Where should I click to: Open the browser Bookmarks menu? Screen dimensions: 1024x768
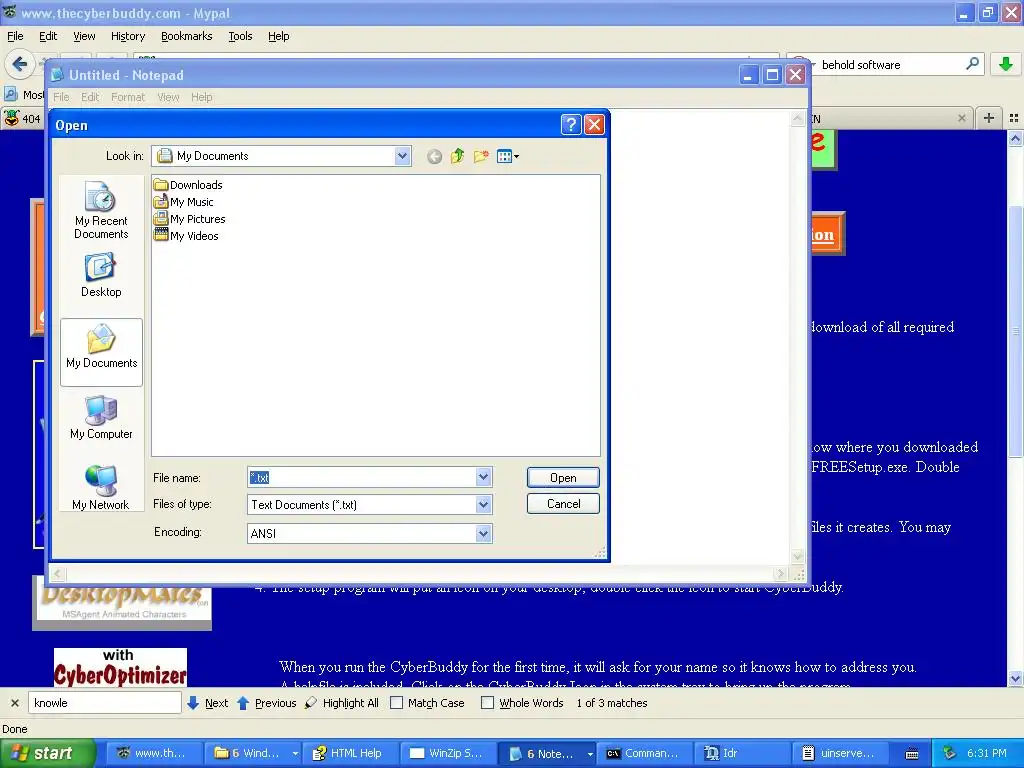[186, 36]
